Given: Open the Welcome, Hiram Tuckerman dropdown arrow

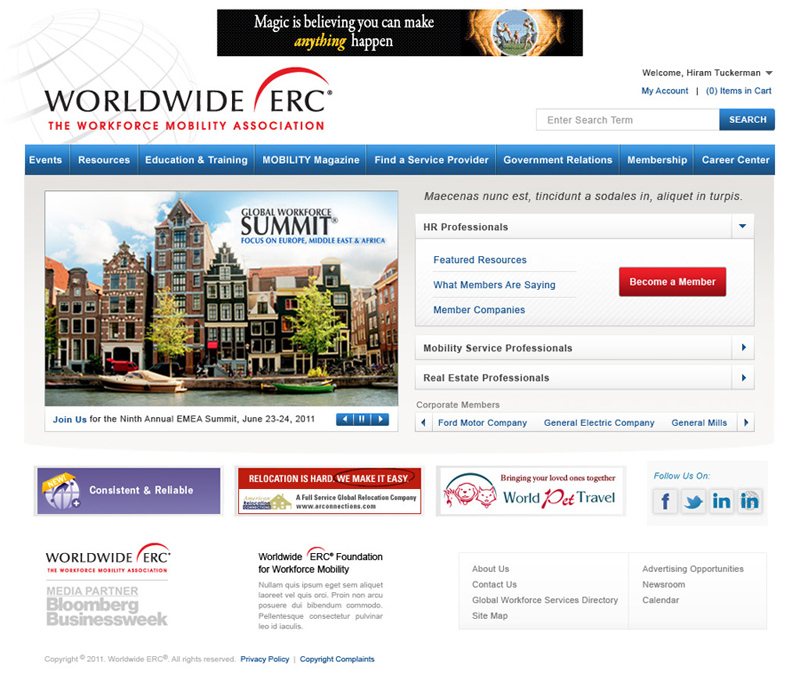Looking at the screenshot, I should (x=769, y=73).
